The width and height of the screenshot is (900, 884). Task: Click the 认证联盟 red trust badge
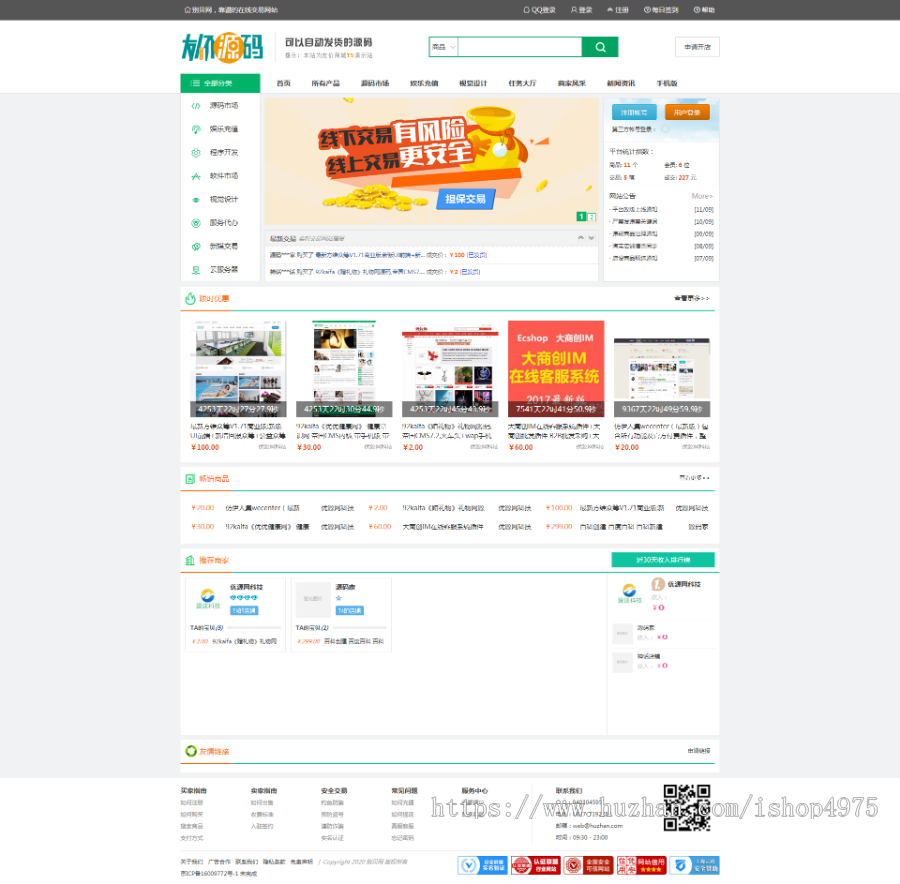[535, 865]
